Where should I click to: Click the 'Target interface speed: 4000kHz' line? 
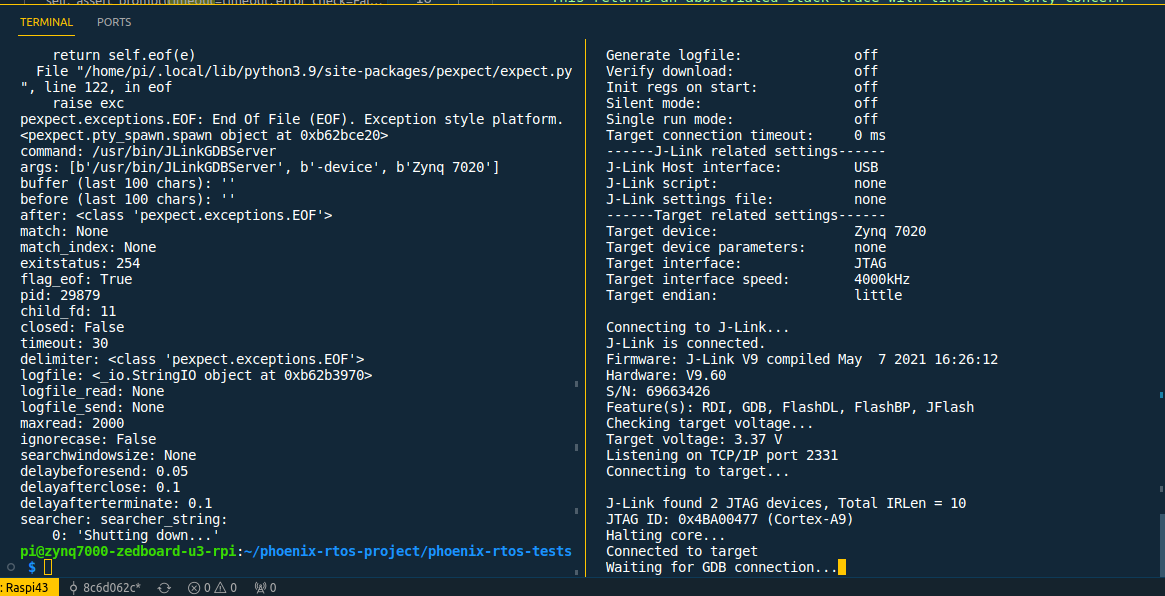pos(758,279)
